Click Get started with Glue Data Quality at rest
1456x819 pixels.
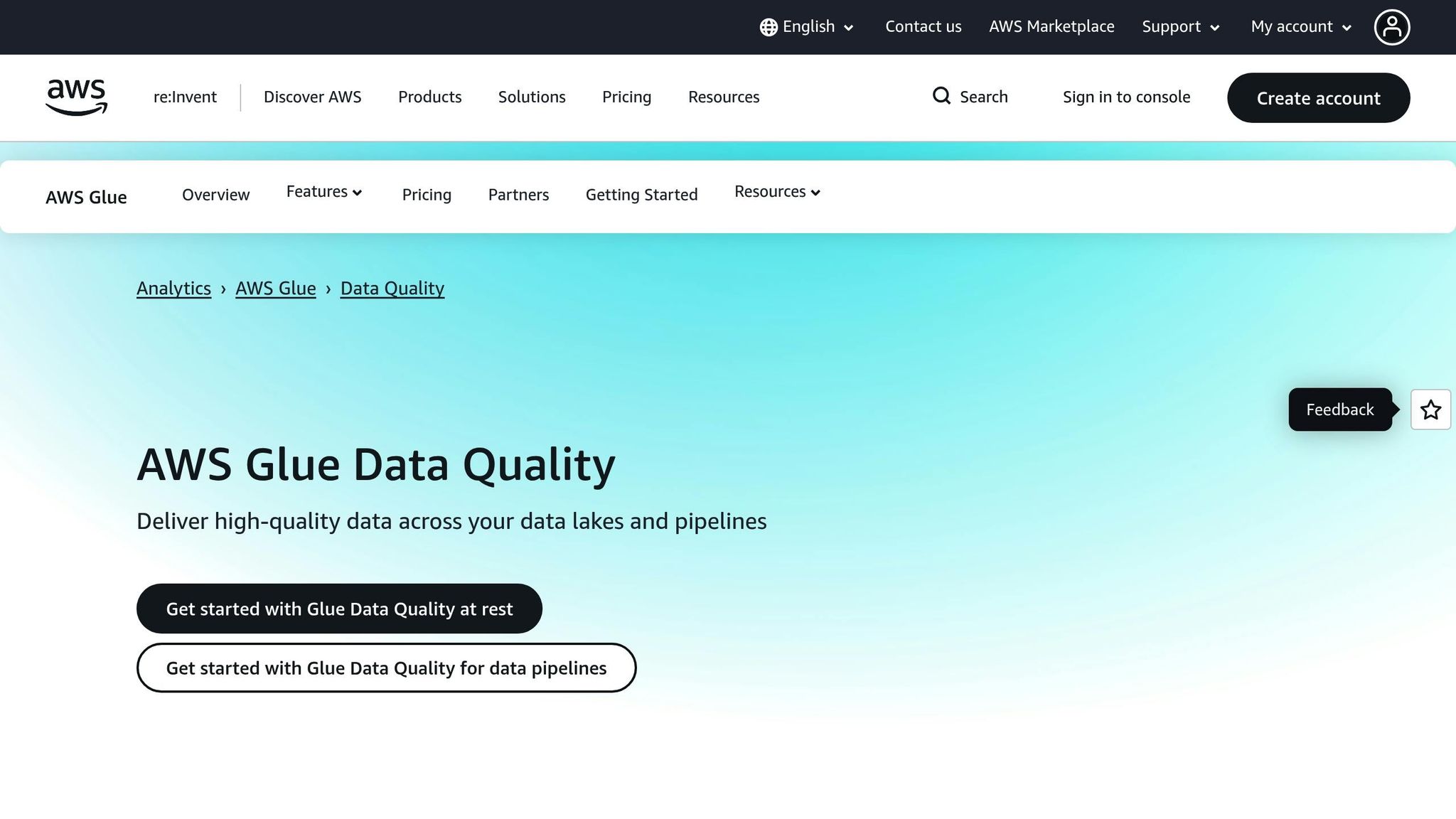[x=339, y=609]
